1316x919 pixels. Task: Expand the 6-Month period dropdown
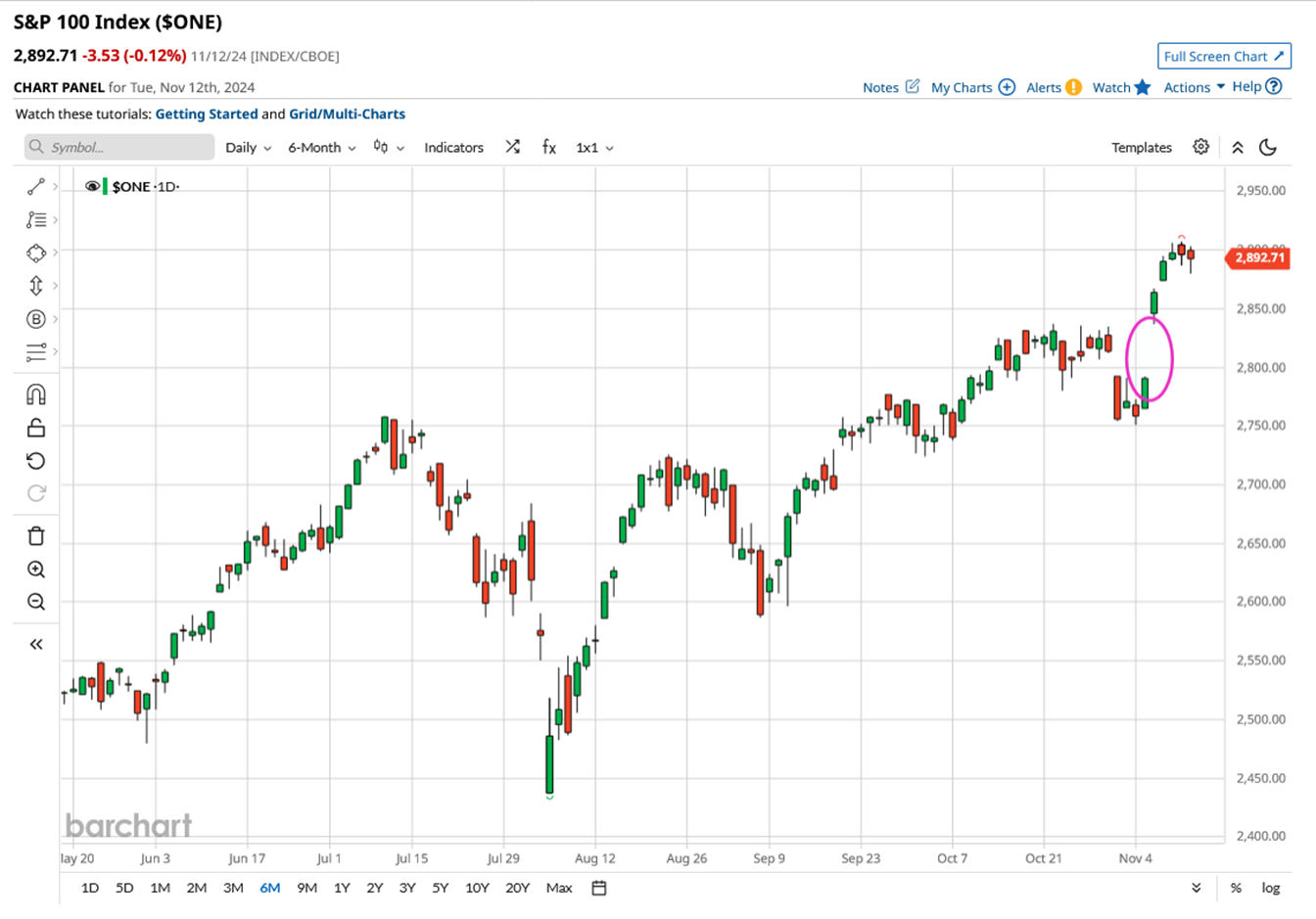tap(321, 148)
